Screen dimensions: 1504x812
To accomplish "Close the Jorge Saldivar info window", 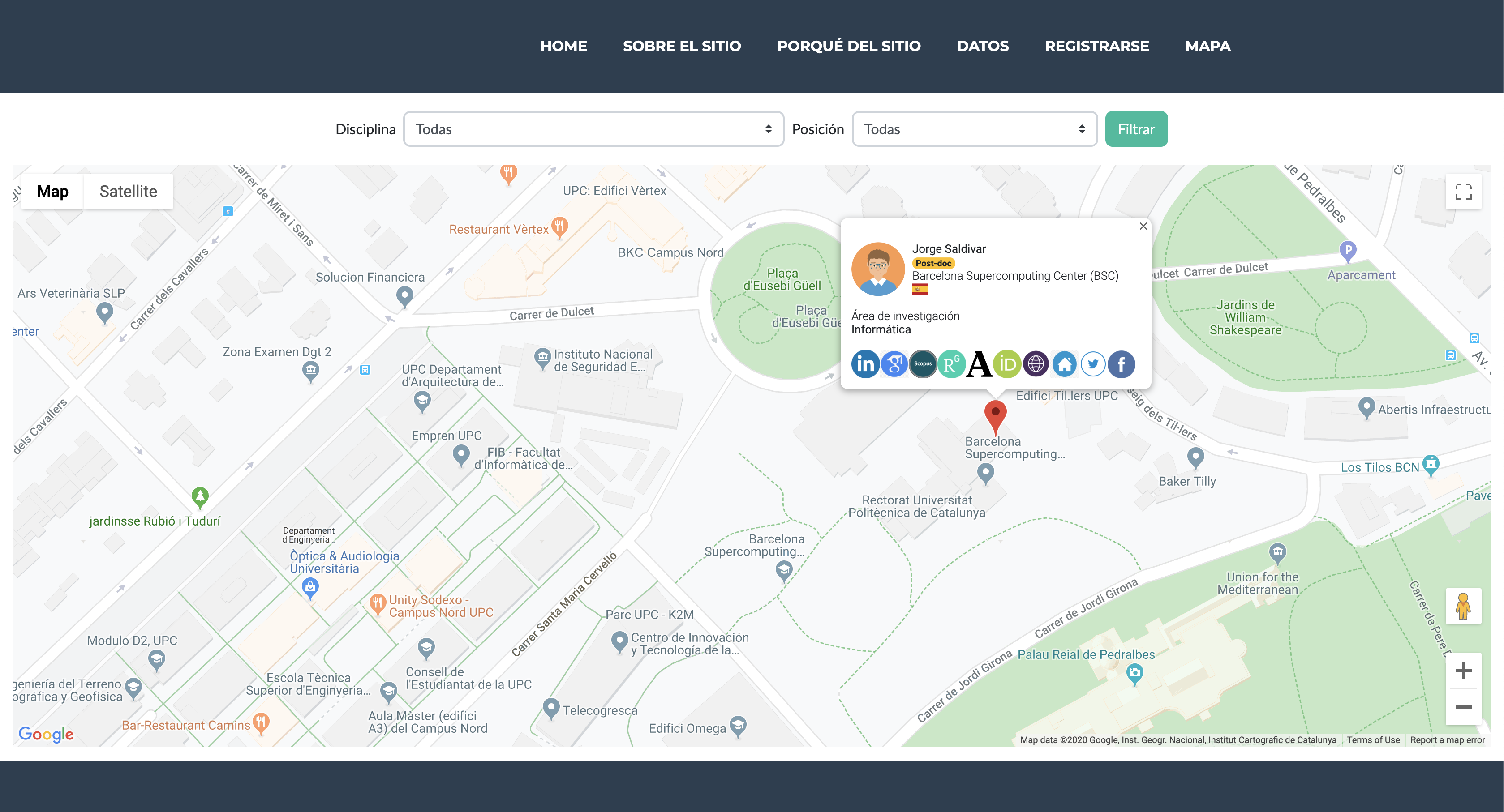I will 1143,227.
